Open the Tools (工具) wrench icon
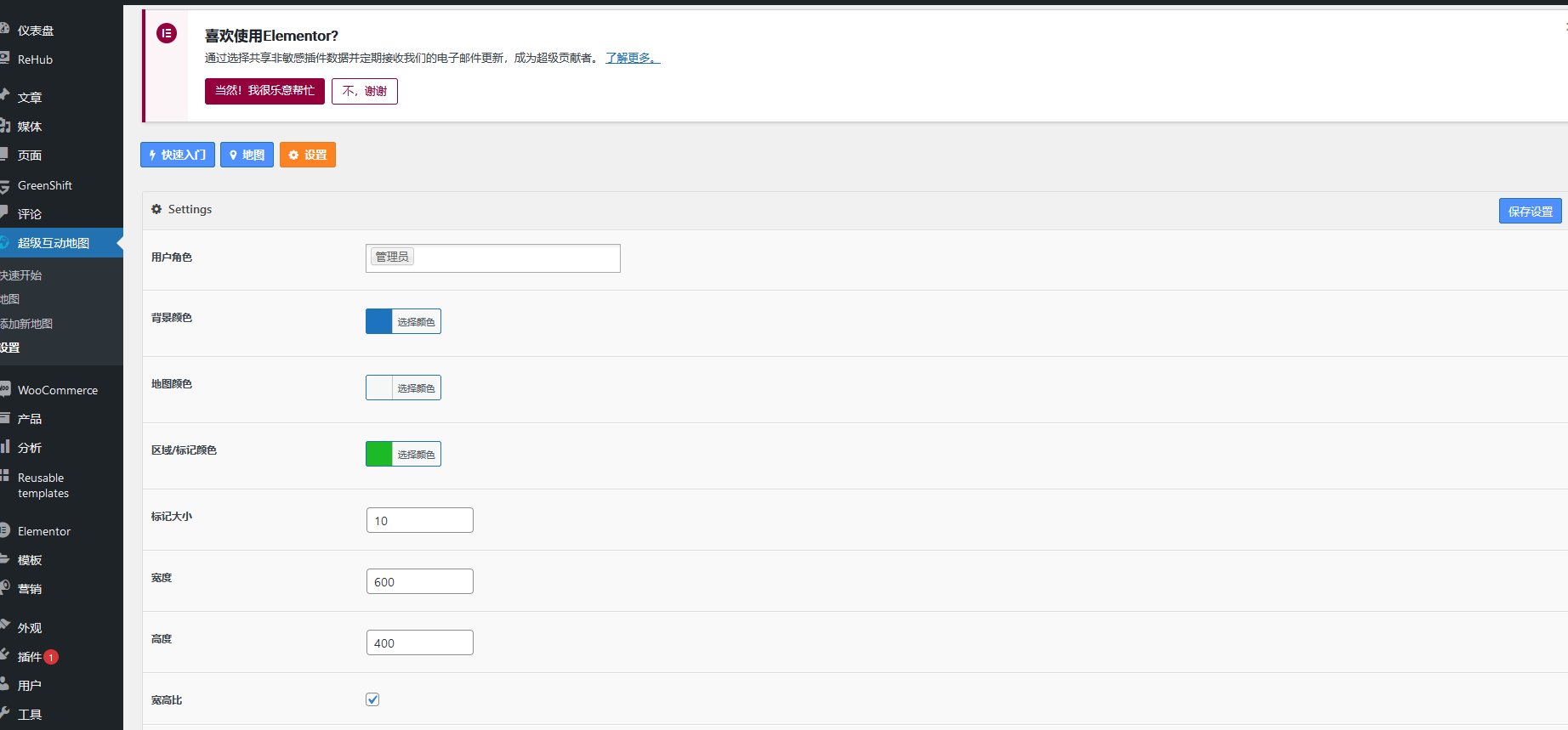 5,713
